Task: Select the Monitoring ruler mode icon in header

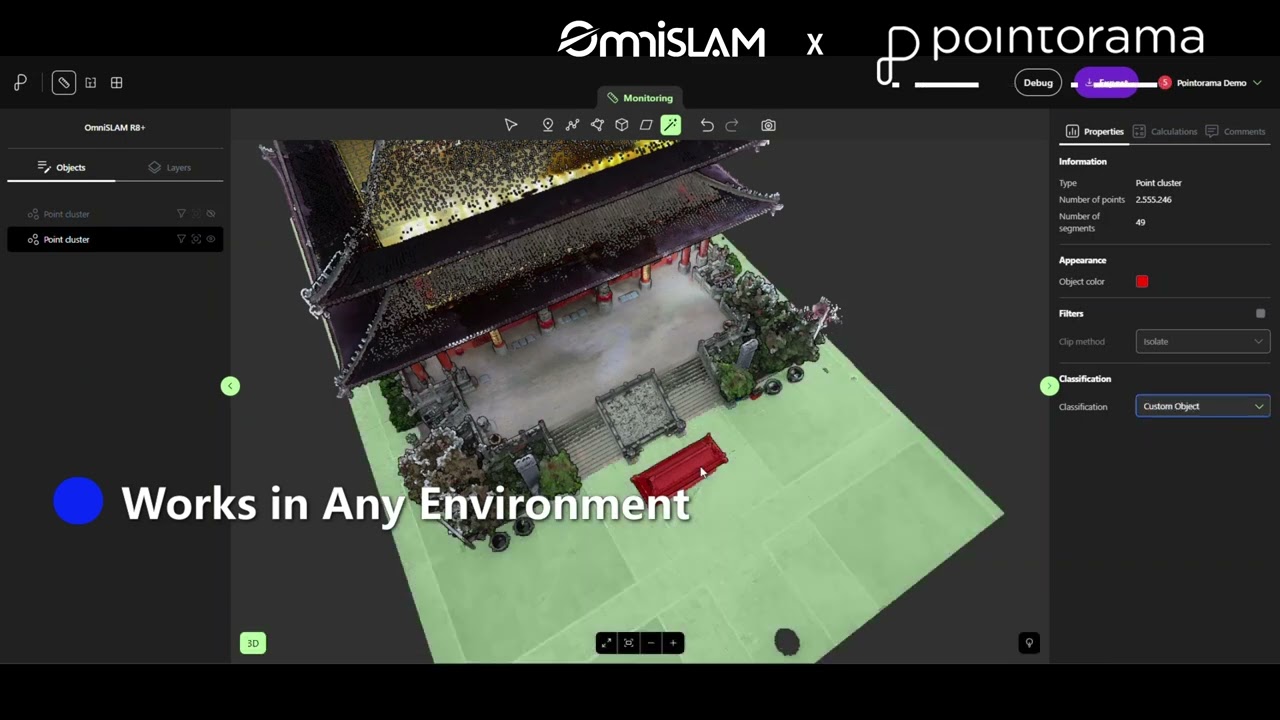Action: click(x=64, y=83)
